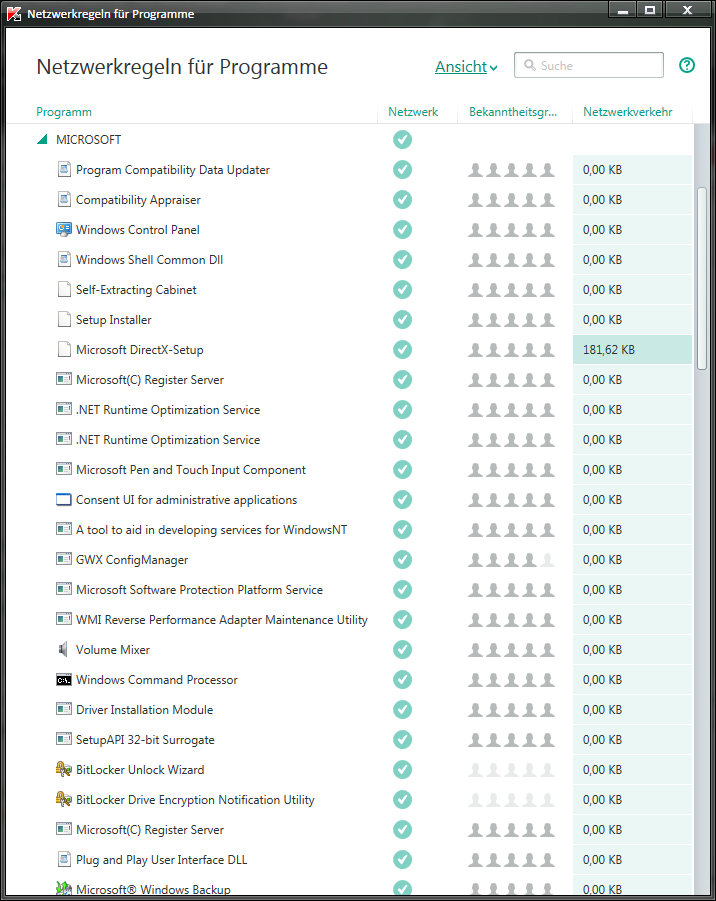This screenshot has width=716, height=901.
Task: Toggle network status for Microsoft DirectX-Setup
Action: click(x=402, y=349)
